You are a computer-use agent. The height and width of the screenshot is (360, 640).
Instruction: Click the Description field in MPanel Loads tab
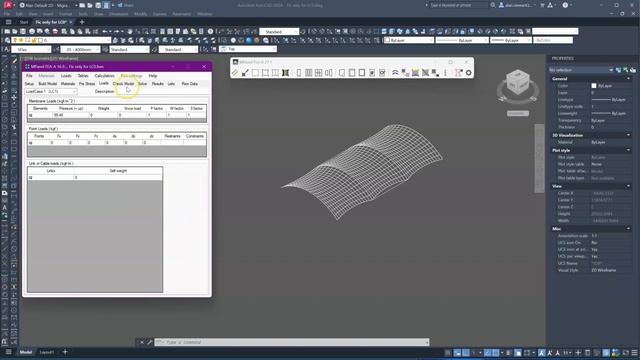point(162,91)
